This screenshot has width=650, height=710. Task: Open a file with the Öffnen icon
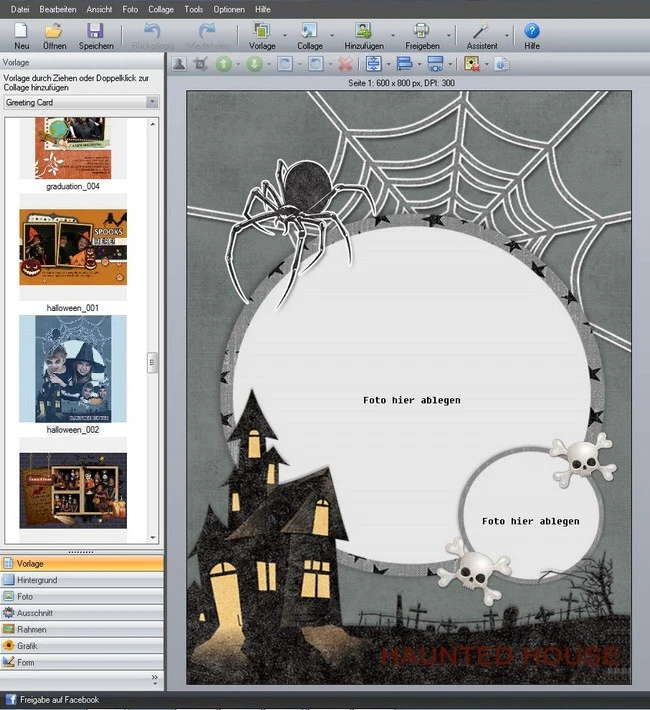[x=54, y=31]
